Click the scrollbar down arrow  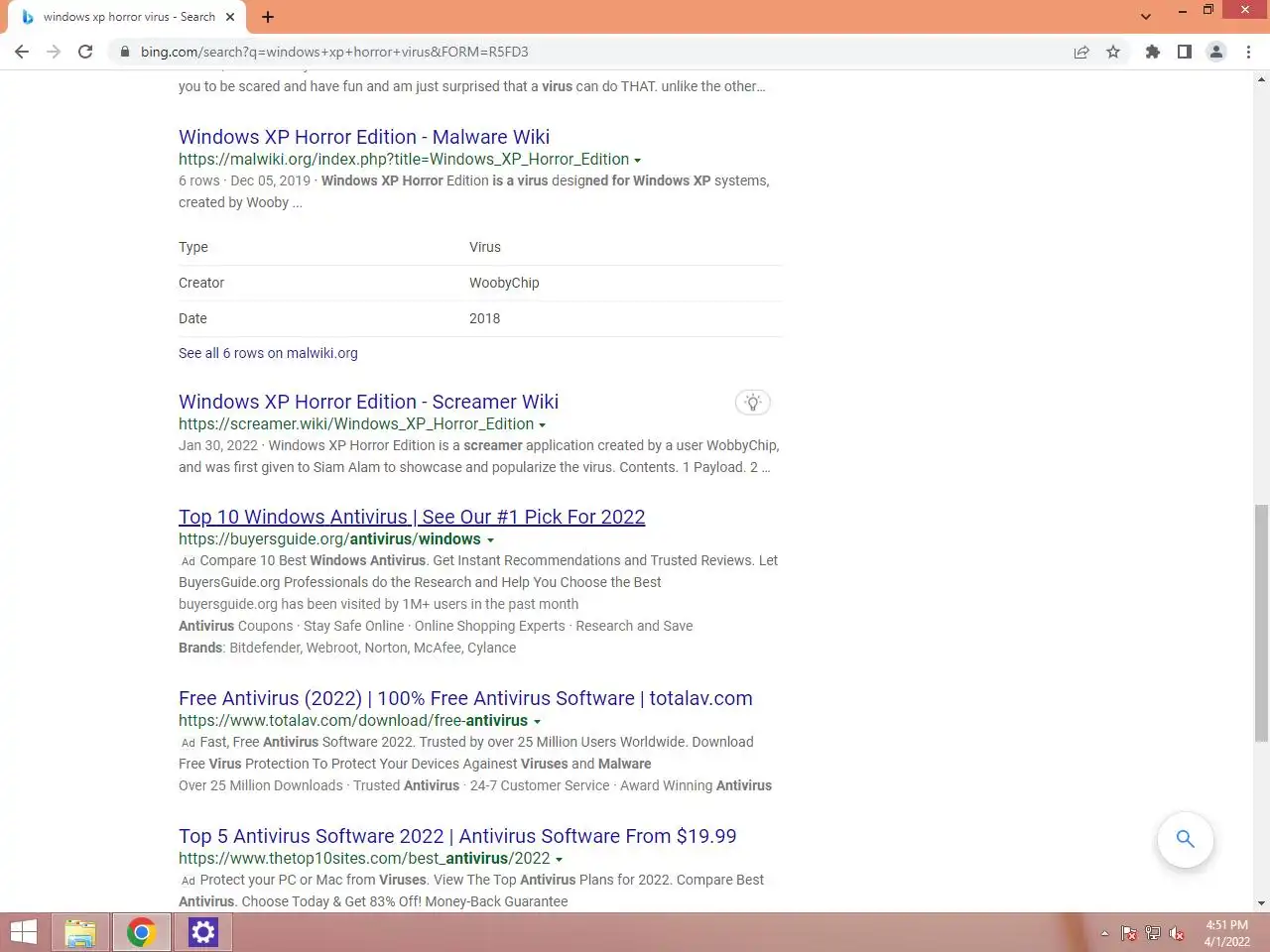[1261, 903]
